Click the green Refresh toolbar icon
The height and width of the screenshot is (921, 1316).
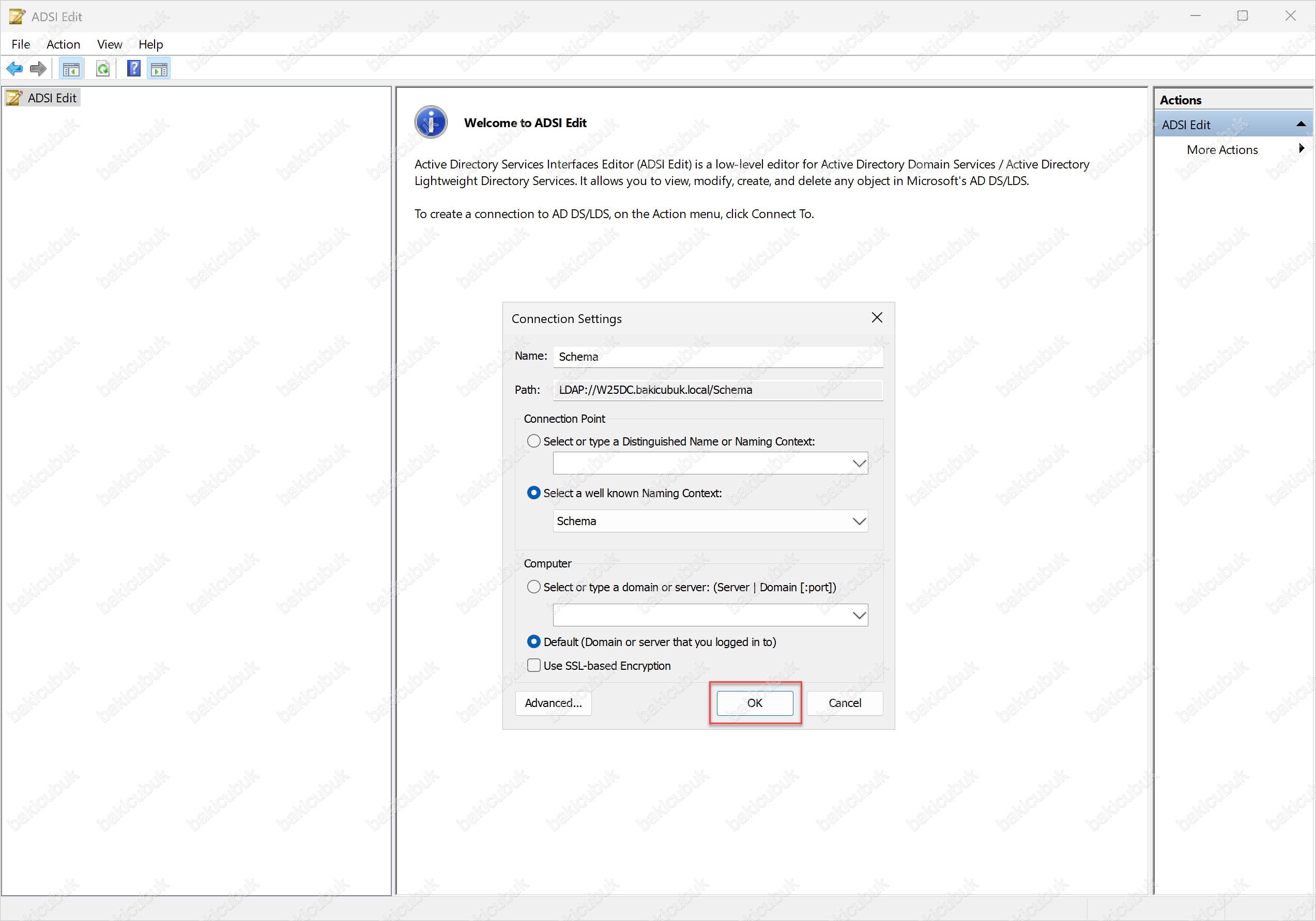tap(103, 69)
